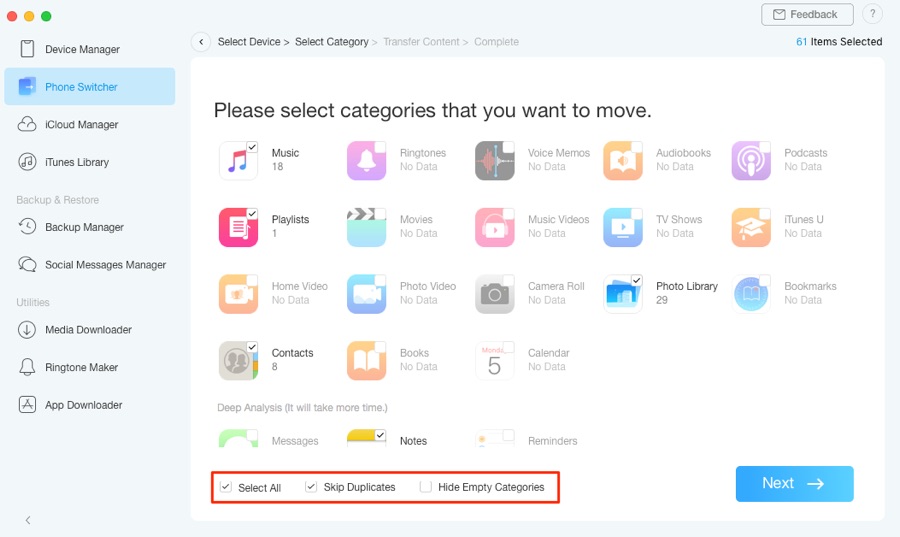Click the Audiobooks icon
Image resolution: width=900 pixels, height=537 pixels.
click(x=623, y=161)
